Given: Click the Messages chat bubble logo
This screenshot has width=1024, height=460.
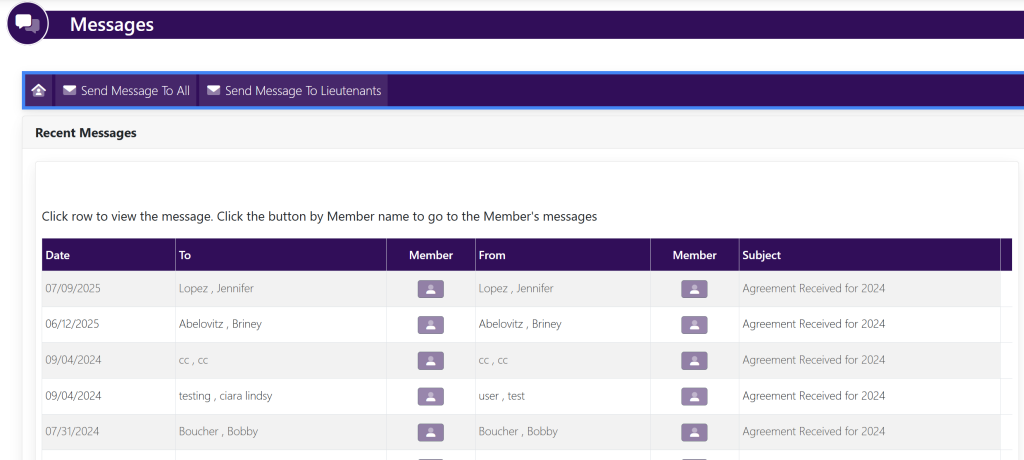Looking at the screenshot, I should click(28, 23).
